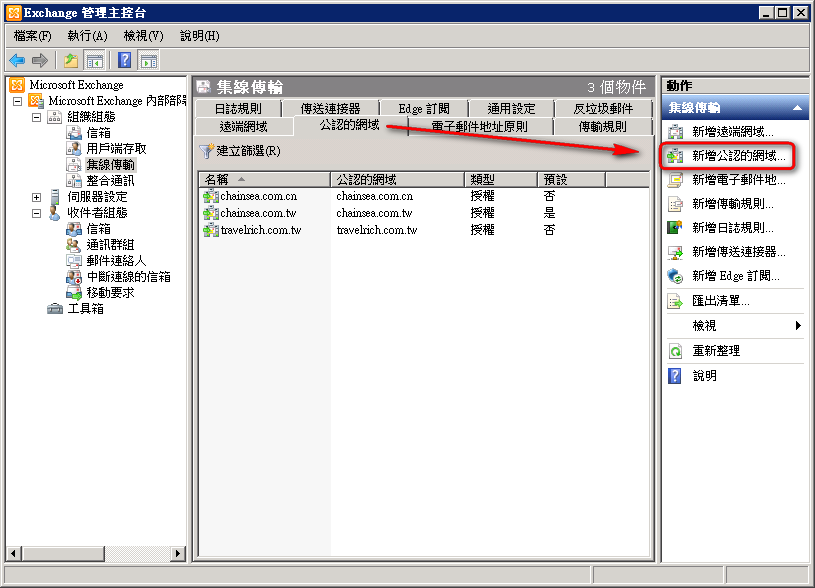The width and height of the screenshot is (815, 588).
Task: Open the 檔案(F) menu
Action: pos(32,36)
